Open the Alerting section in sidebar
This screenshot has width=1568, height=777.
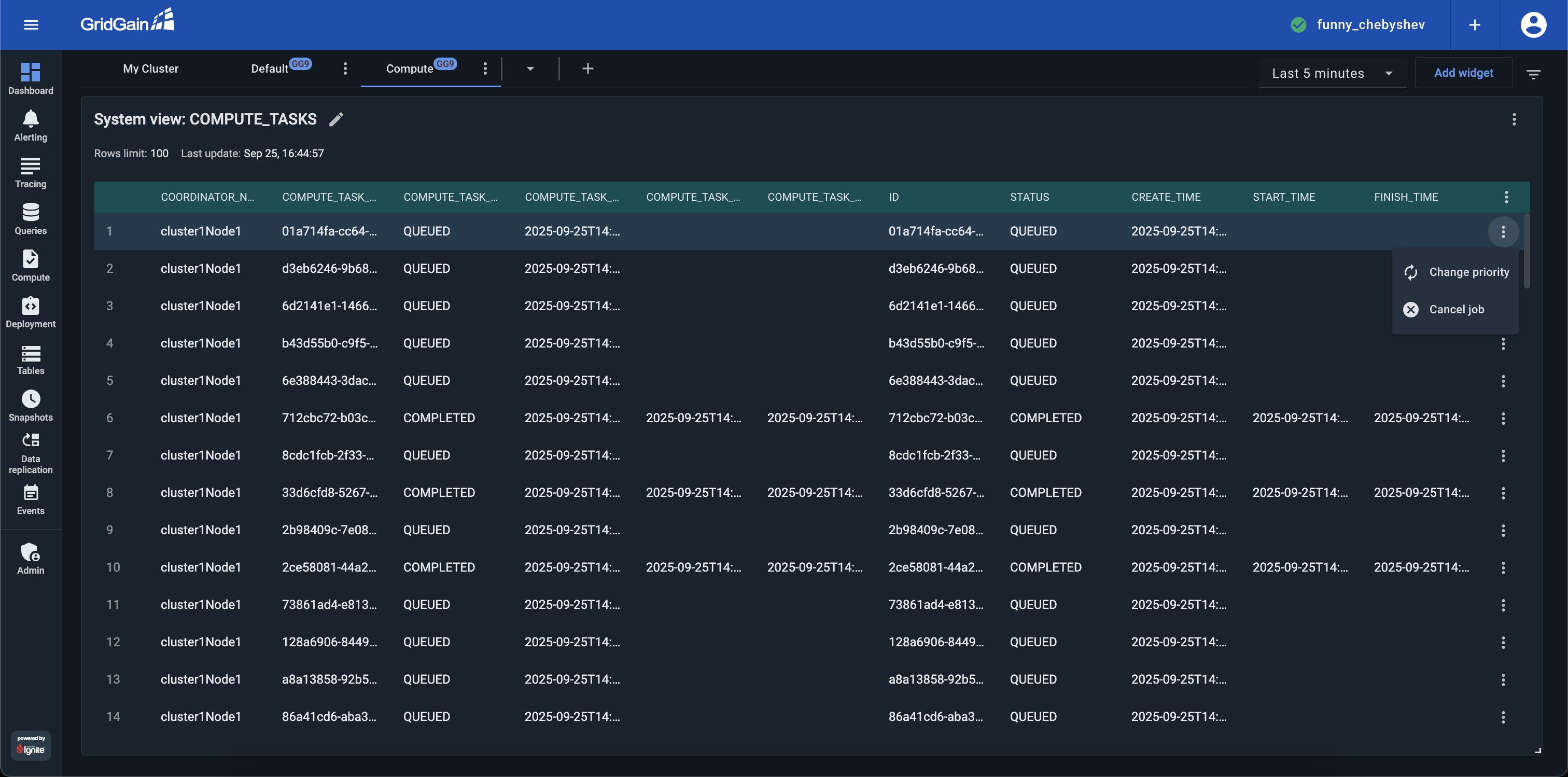pyautogui.click(x=31, y=126)
